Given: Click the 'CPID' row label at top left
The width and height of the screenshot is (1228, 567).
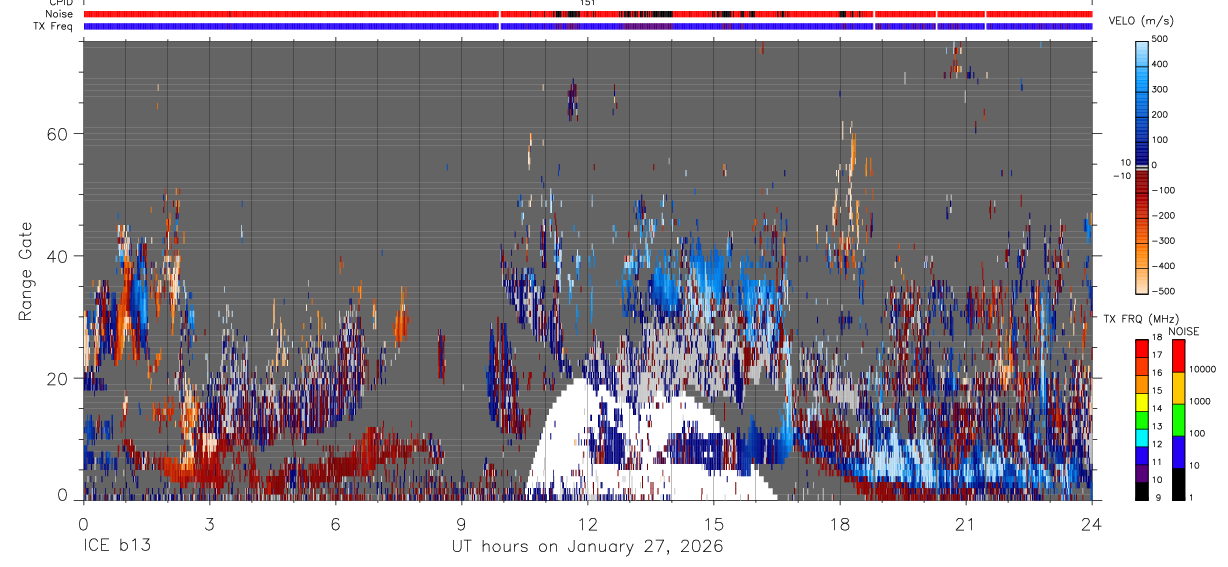Looking at the screenshot, I should [x=59, y=3].
